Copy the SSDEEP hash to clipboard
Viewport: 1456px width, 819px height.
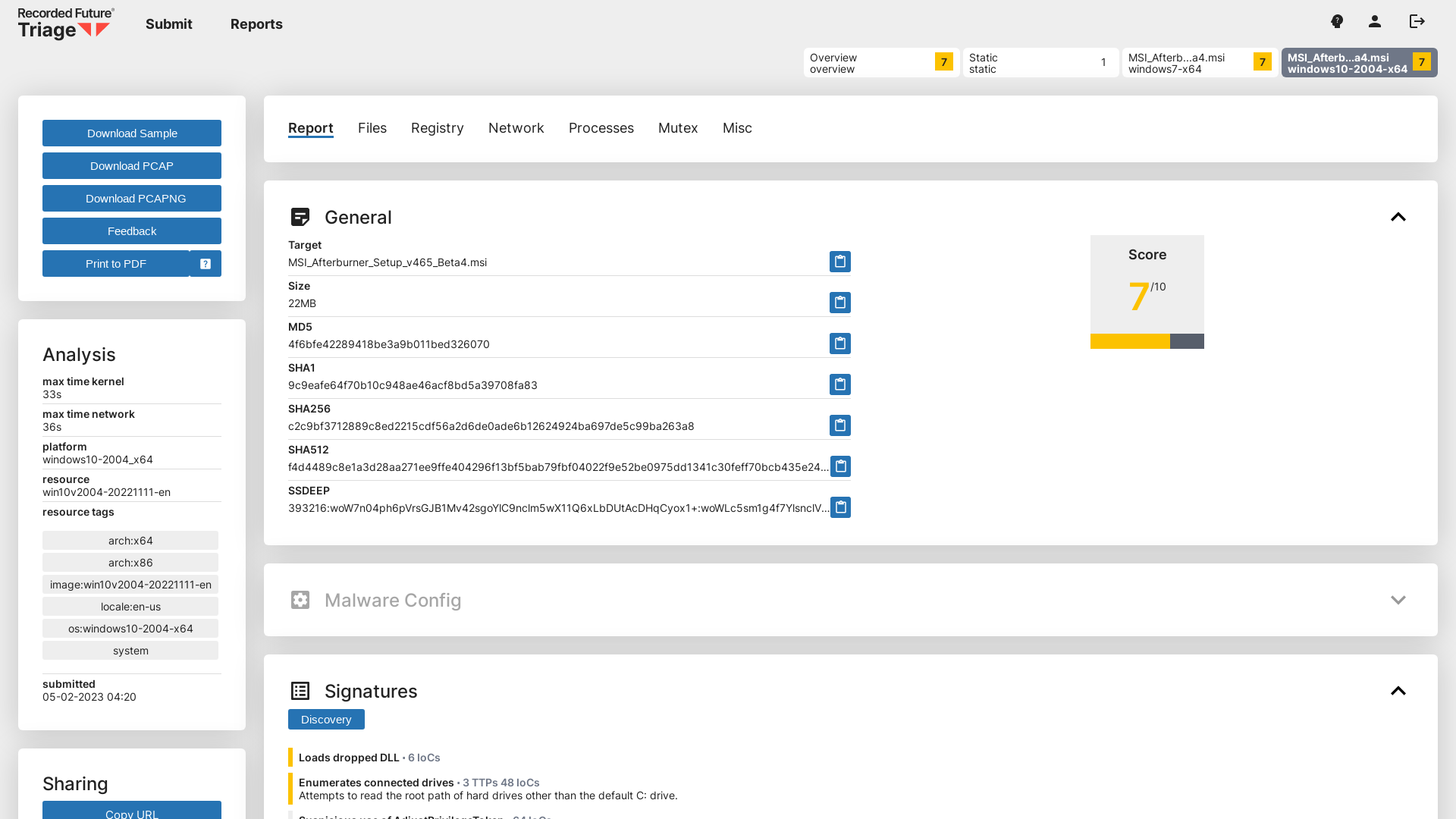click(840, 507)
